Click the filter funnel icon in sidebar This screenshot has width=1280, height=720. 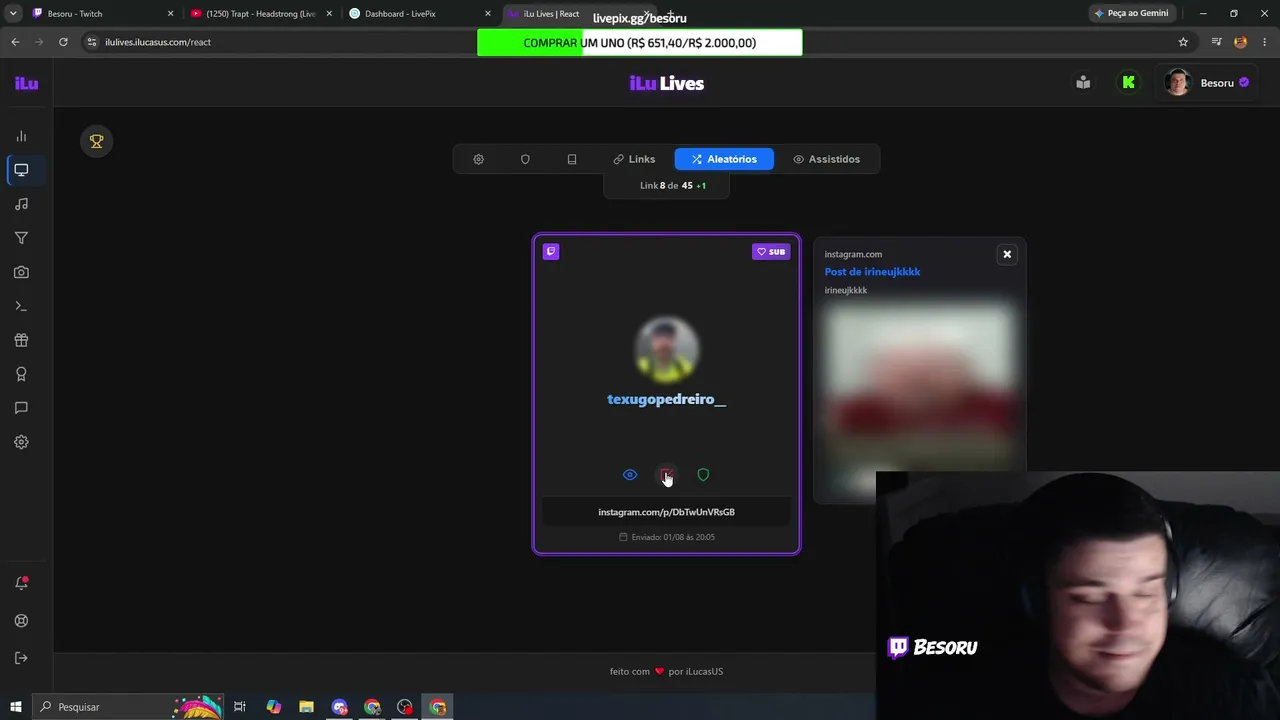(21, 238)
